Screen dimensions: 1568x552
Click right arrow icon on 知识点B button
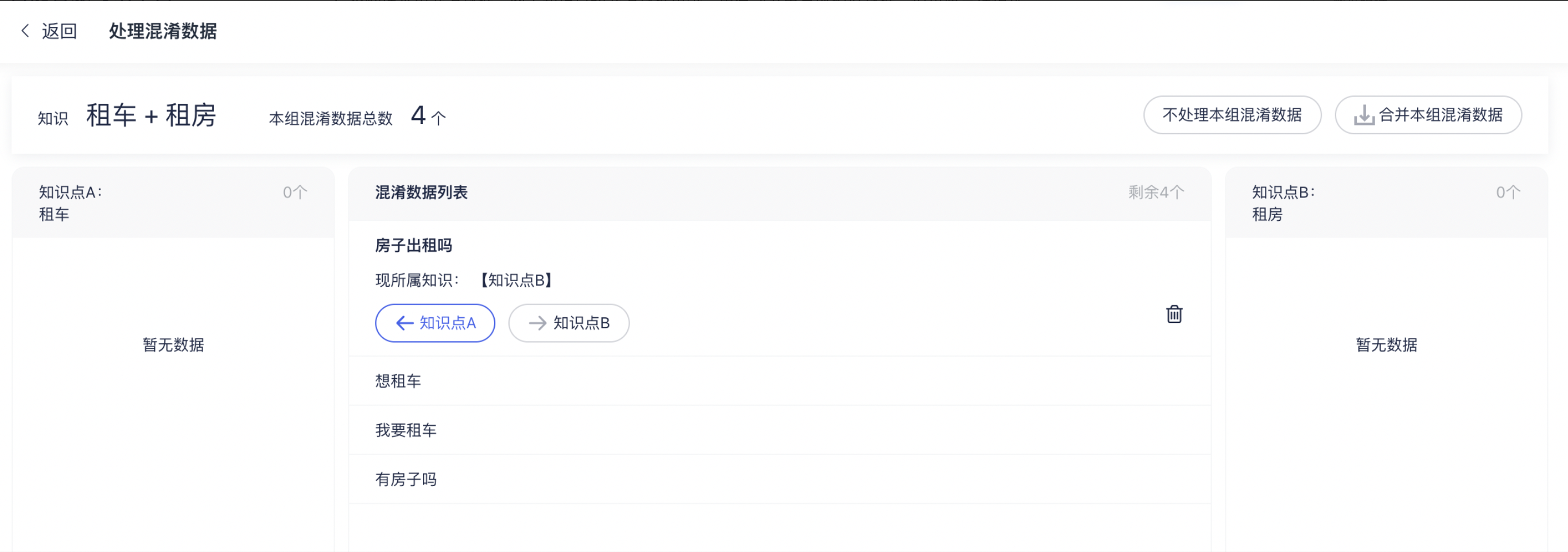(537, 323)
